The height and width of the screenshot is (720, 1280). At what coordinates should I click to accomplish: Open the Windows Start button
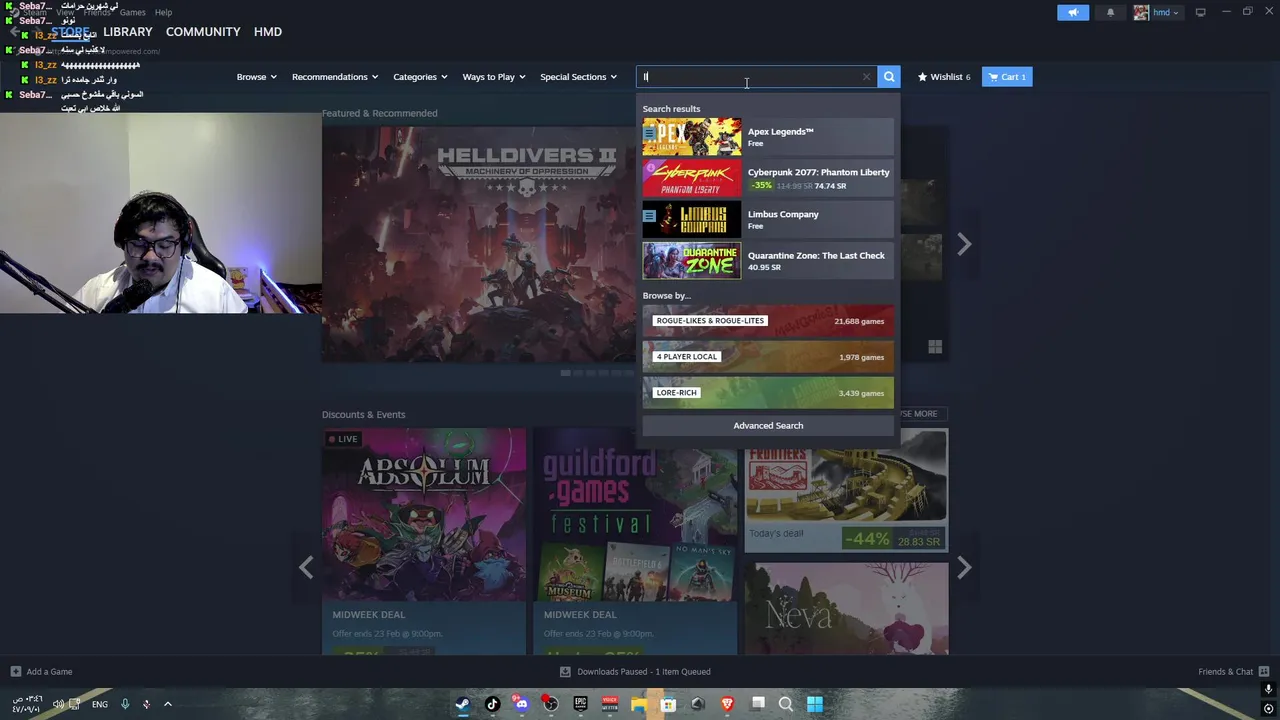[815, 704]
